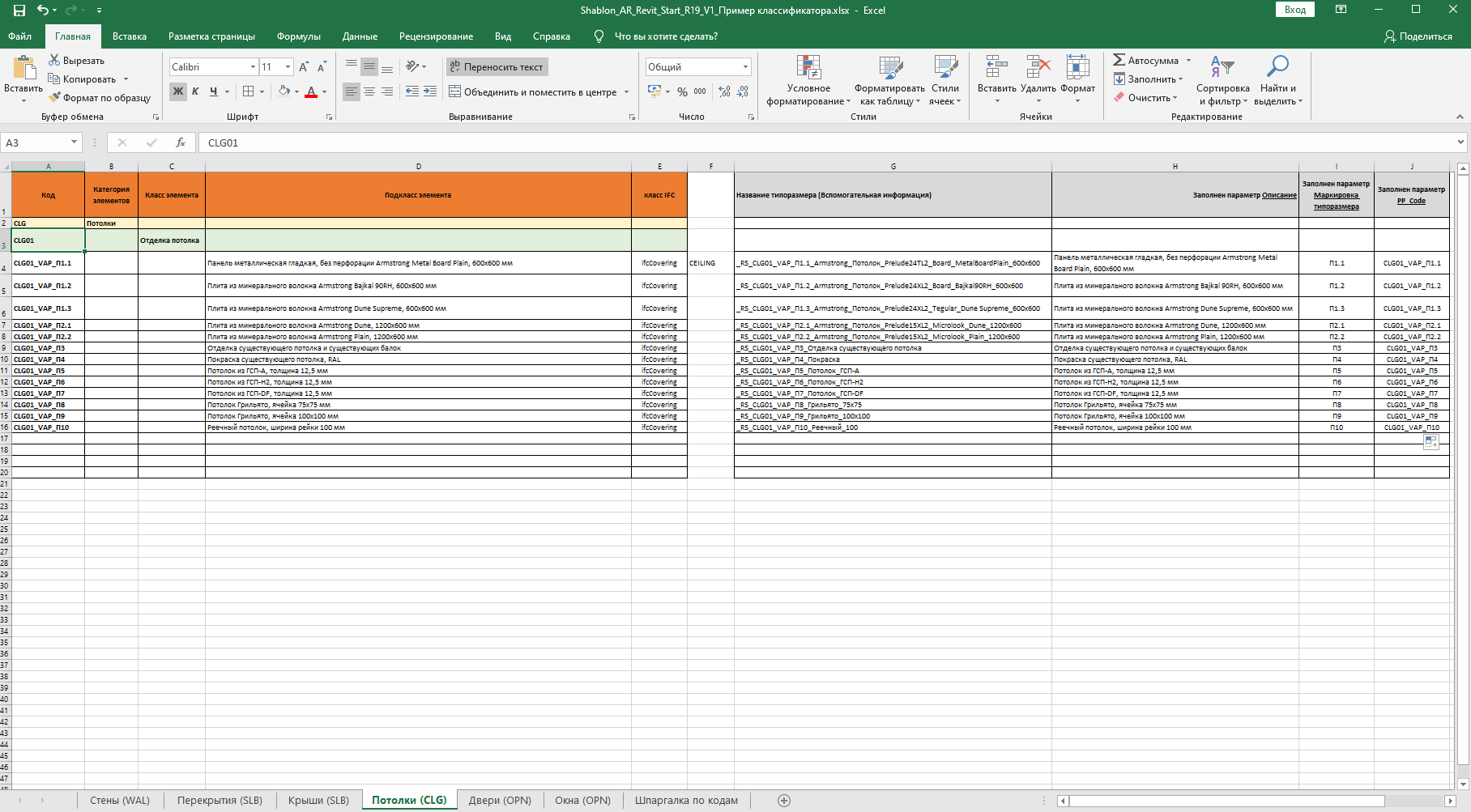
Task: Toggle Italic formatting button
Action: pos(195,91)
